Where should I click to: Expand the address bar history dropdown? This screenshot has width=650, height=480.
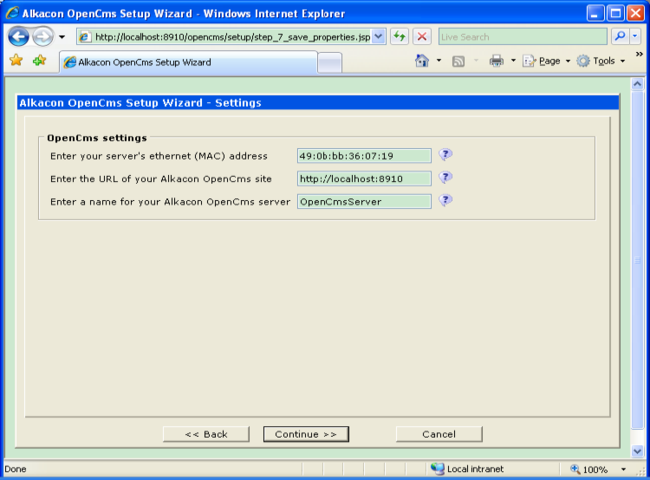point(378,36)
